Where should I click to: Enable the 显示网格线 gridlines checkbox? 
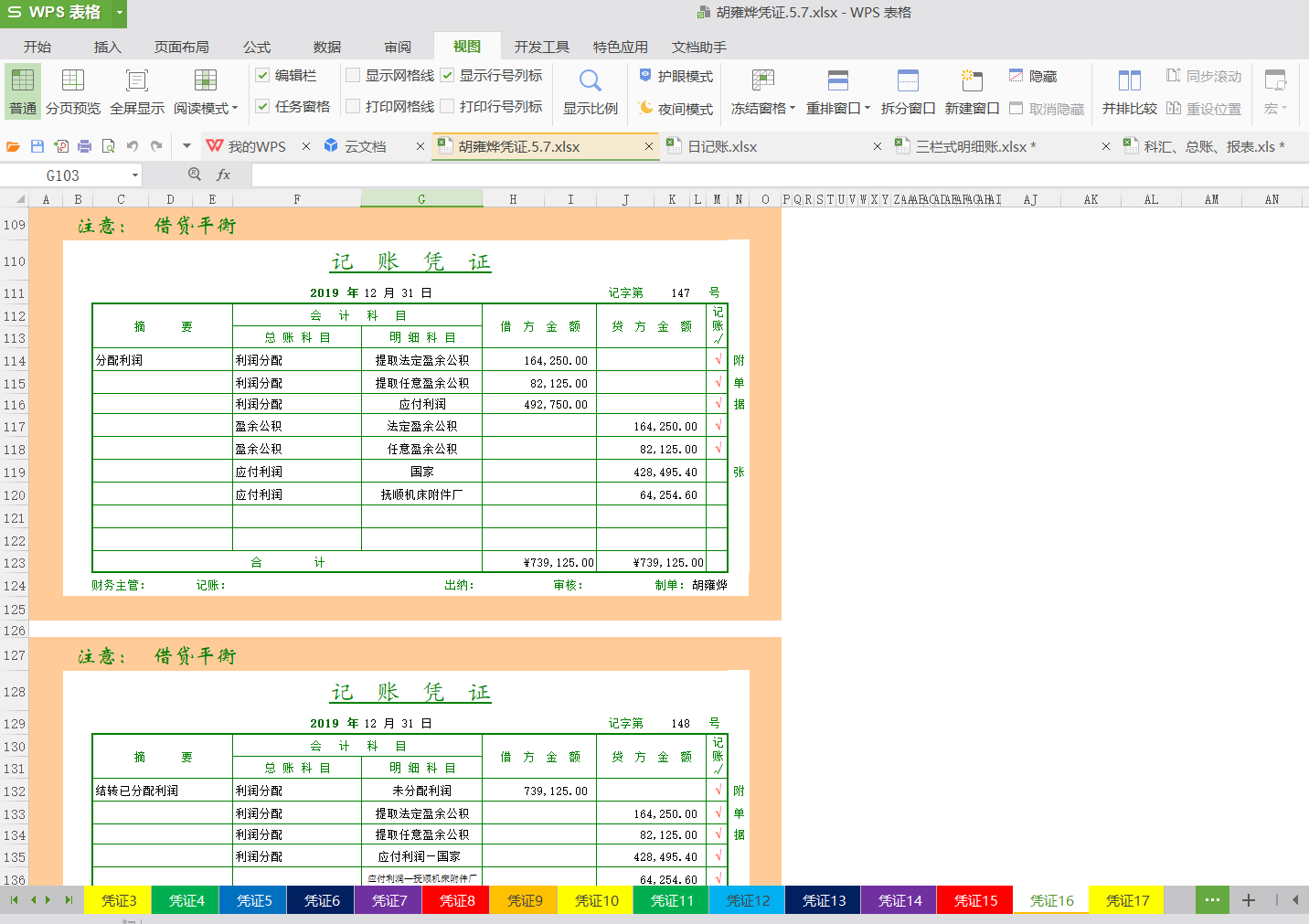353,76
